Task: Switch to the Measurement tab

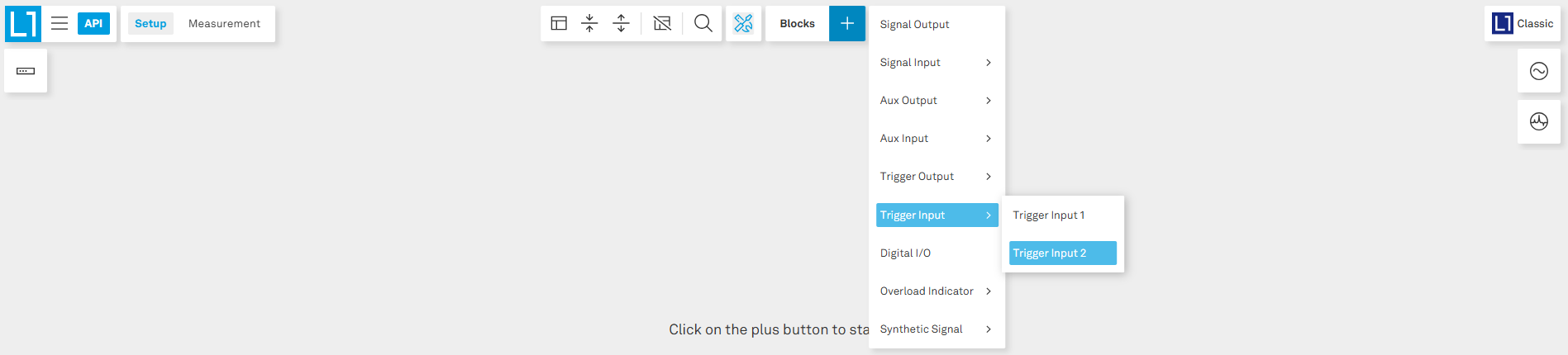Action: click(x=224, y=23)
